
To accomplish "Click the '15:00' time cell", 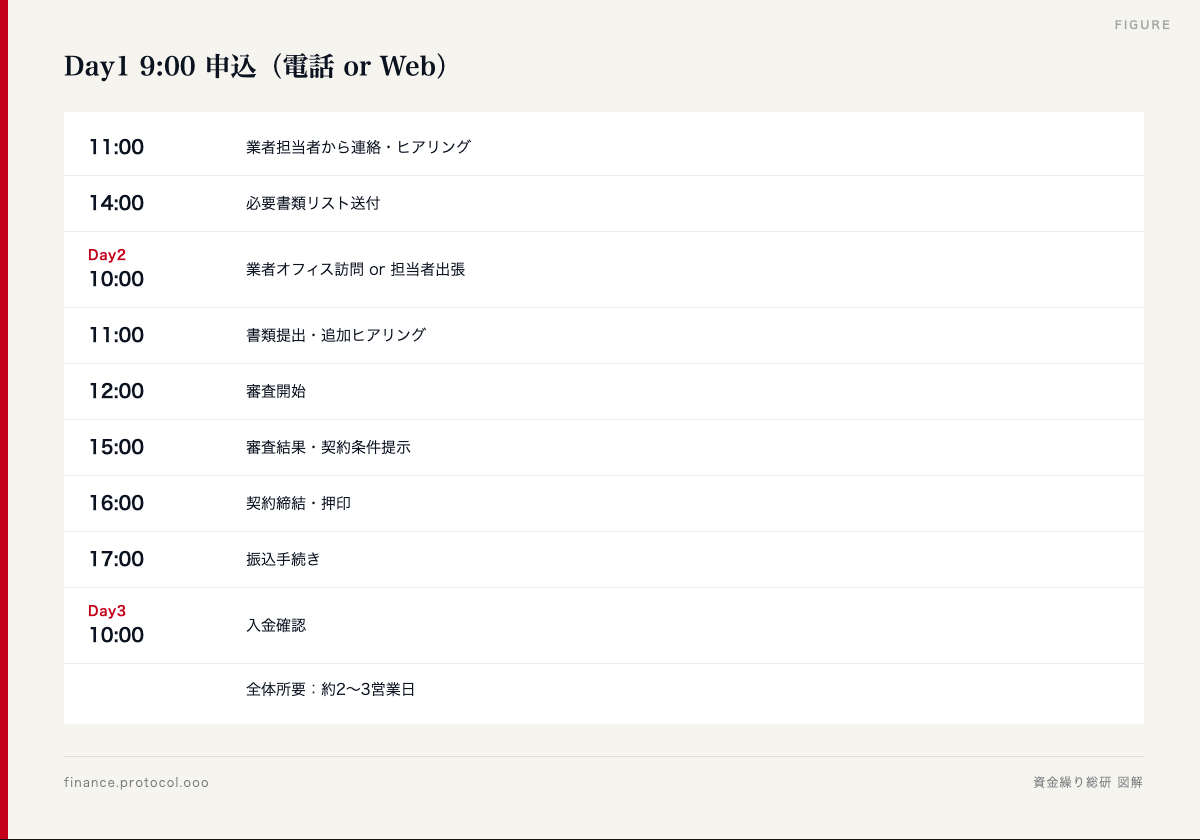I will tap(116, 447).
